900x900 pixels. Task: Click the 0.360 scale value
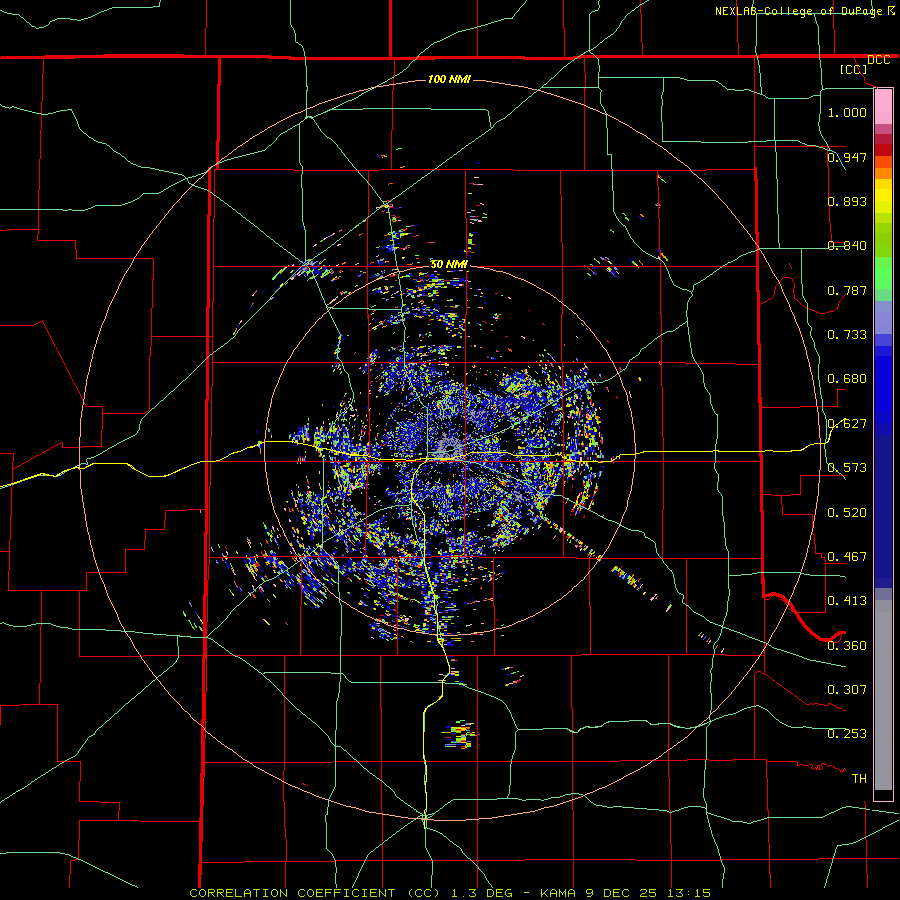point(847,645)
